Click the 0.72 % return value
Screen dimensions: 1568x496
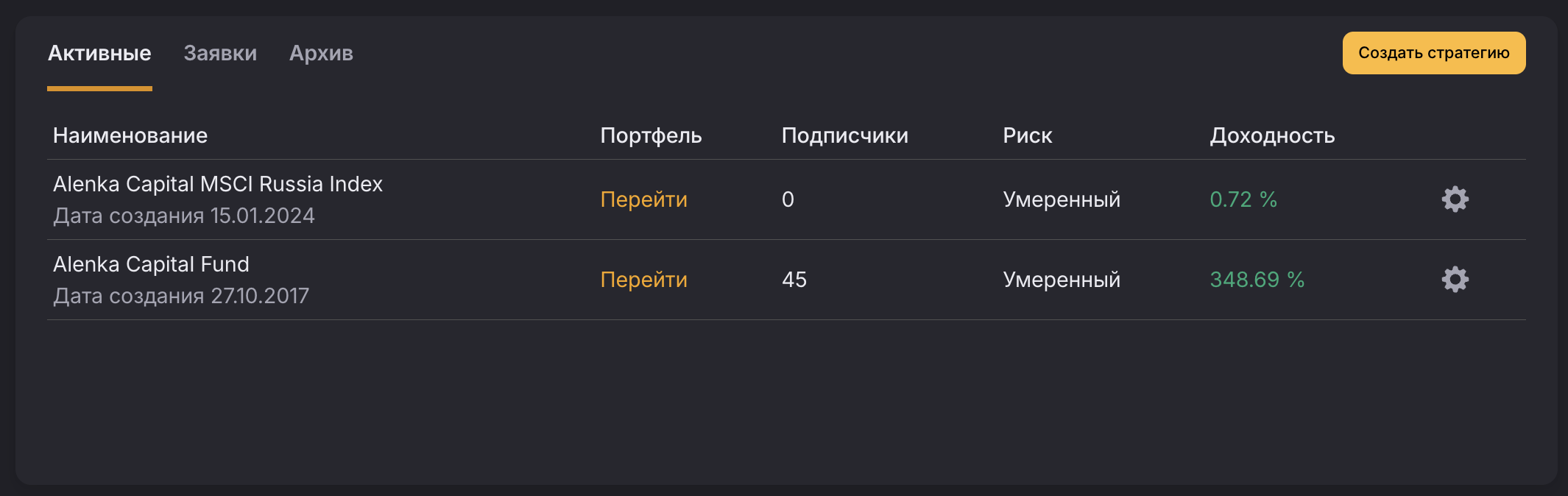pyautogui.click(x=1243, y=199)
